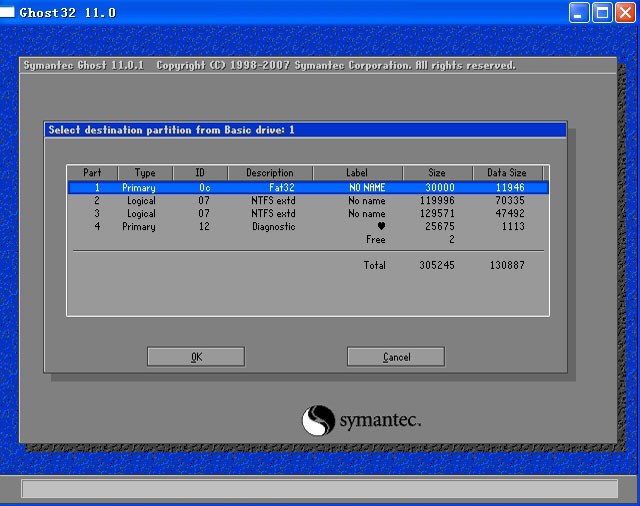The width and height of the screenshot is (640, 506).
Task: Click the Free space entry
Action: [376, 240]
